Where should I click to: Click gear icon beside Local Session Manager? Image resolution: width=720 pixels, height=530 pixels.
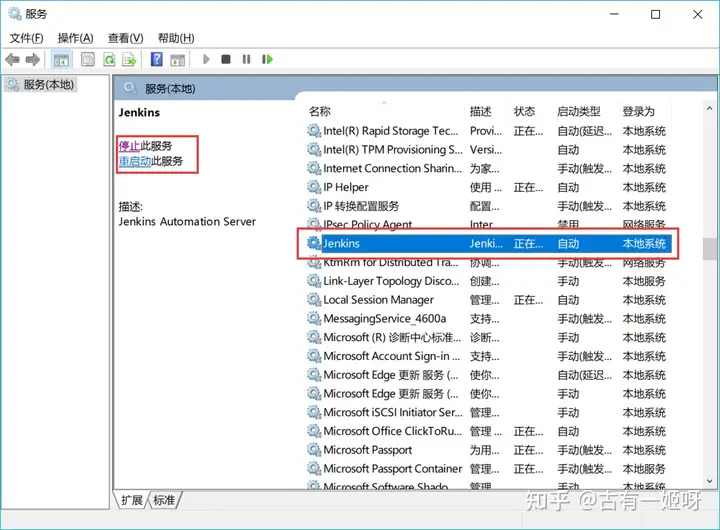[314, 299]
